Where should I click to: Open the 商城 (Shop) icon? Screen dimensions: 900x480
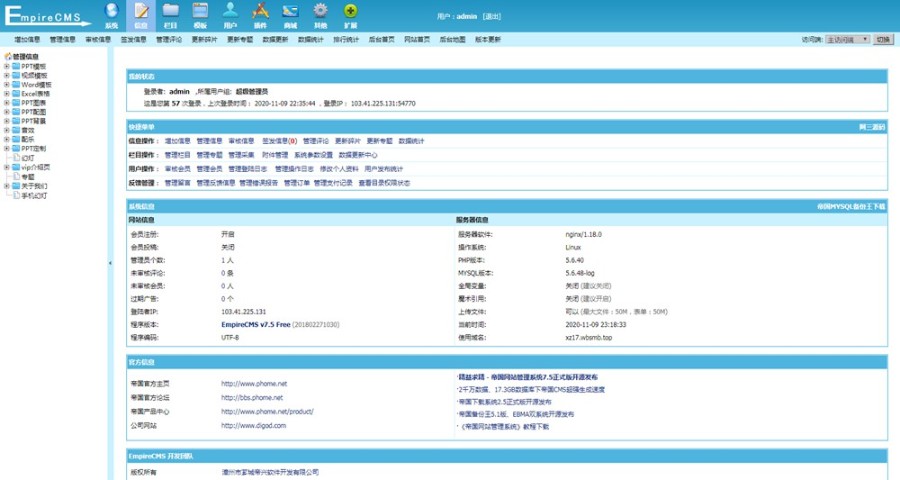[290, 13]
